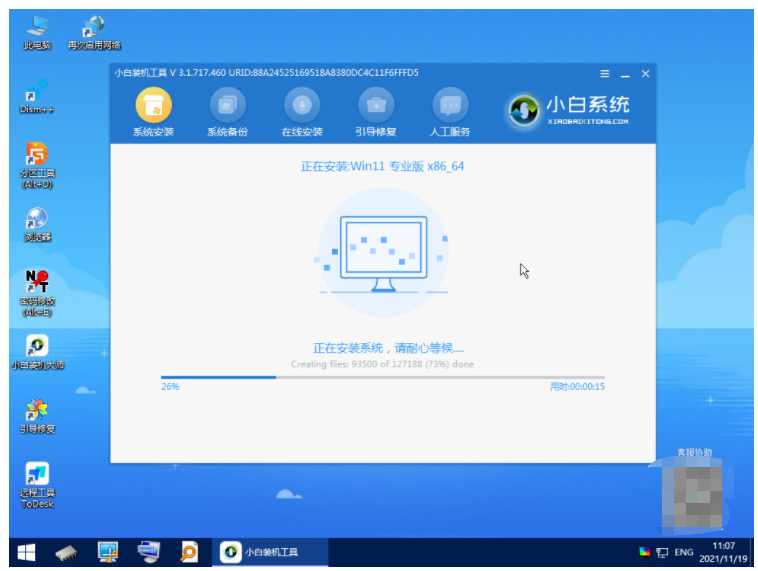Open the hamburger menu in title bar

[604, 74]
